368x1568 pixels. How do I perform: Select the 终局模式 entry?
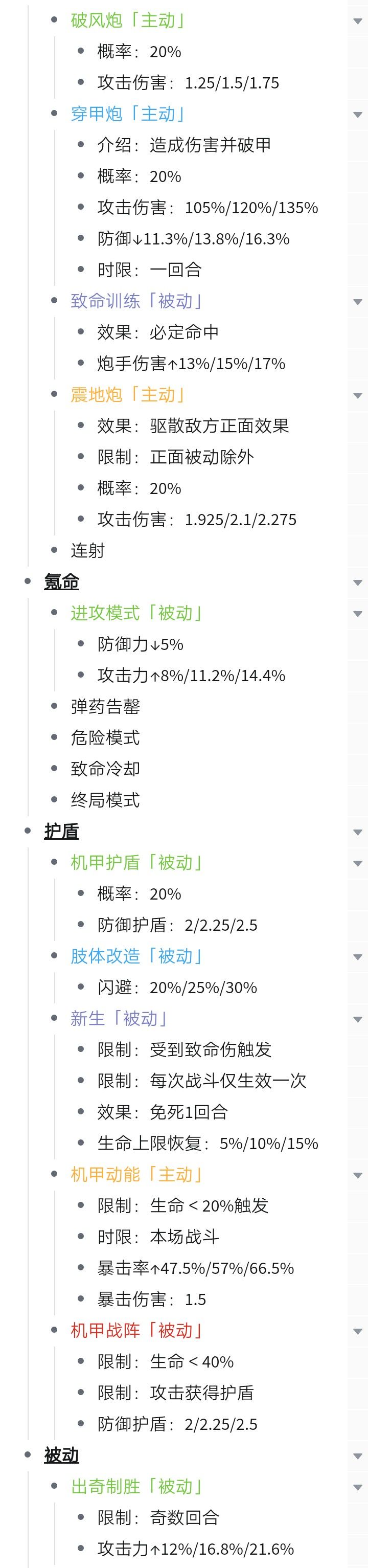pos(105,800)
